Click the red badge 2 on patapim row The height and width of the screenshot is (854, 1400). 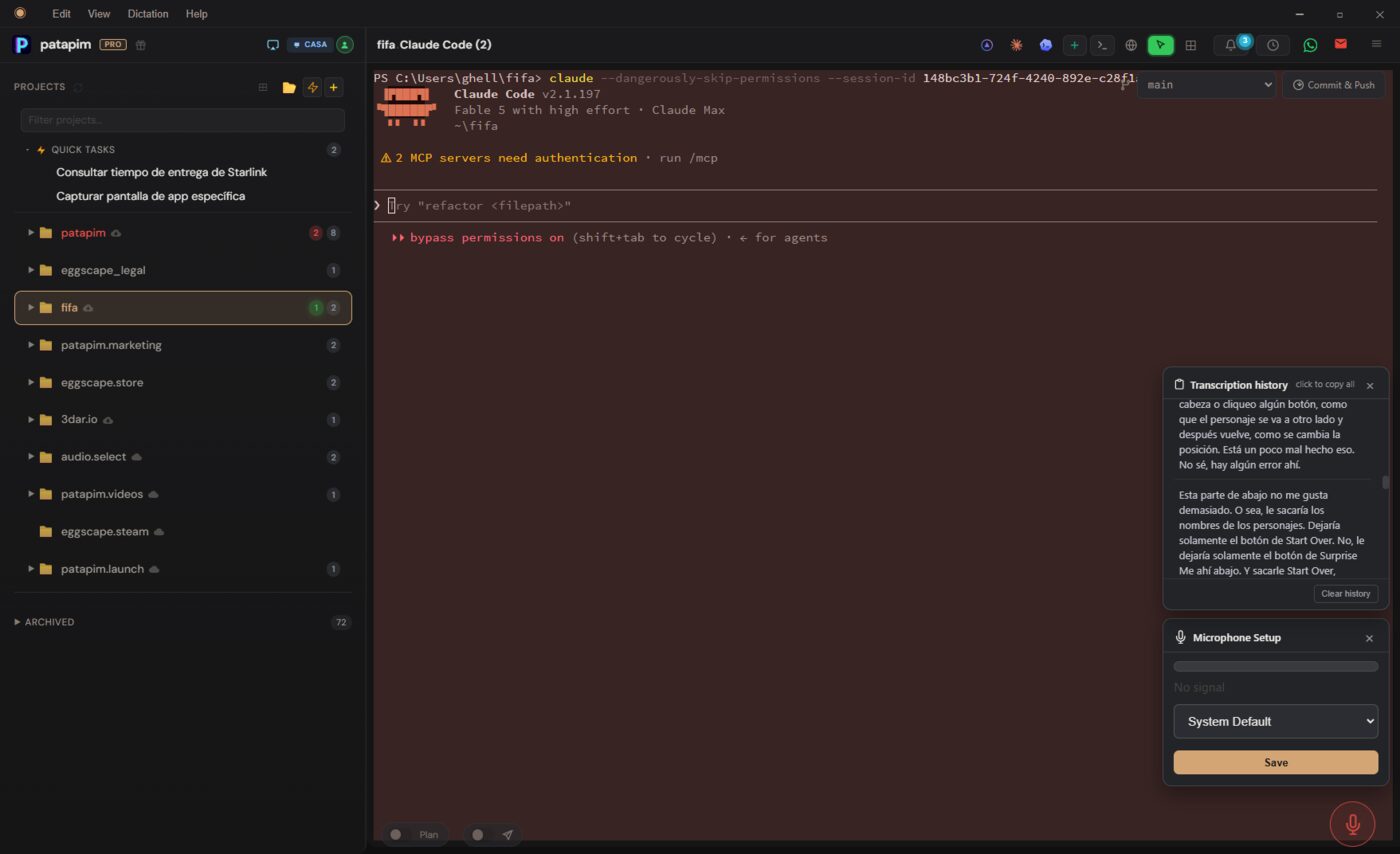[x=316, y=233]
